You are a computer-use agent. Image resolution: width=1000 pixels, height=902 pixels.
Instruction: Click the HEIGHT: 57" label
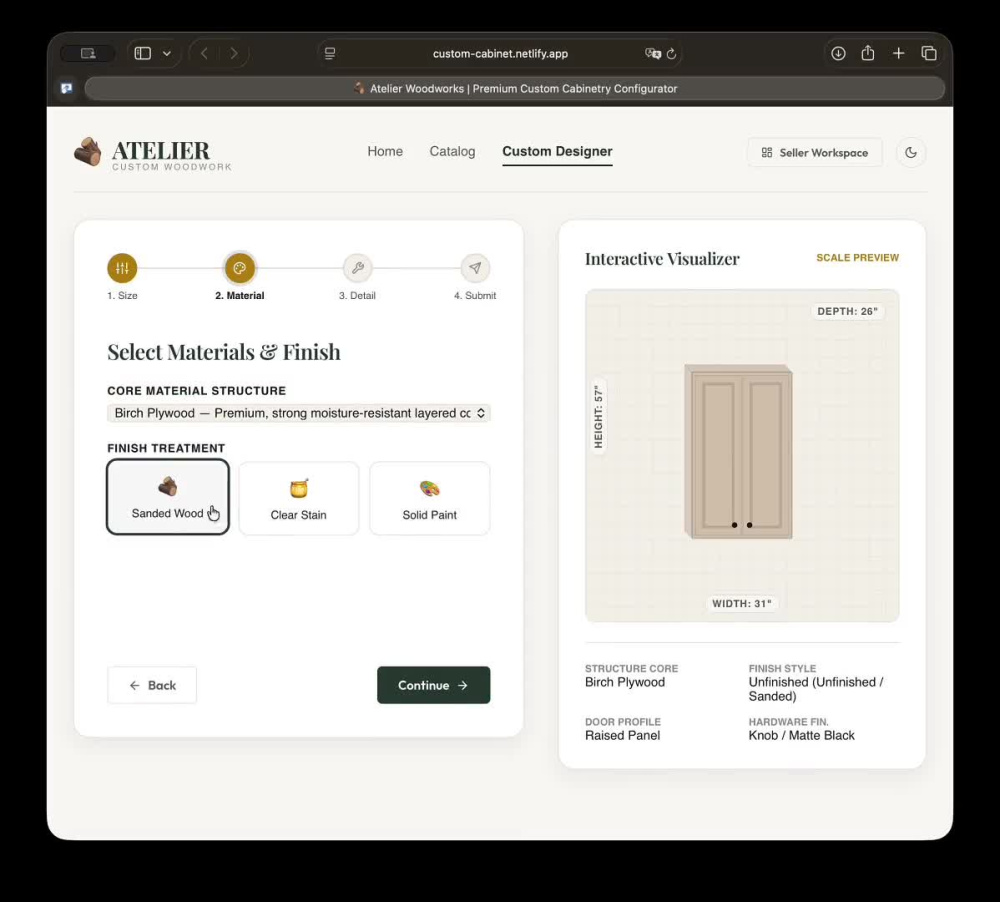pos(598,417)
